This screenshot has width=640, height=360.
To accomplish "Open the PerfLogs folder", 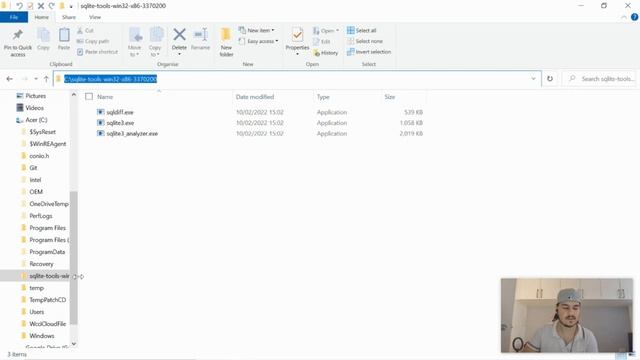I will pyautogui.click(x=41, y=216).
